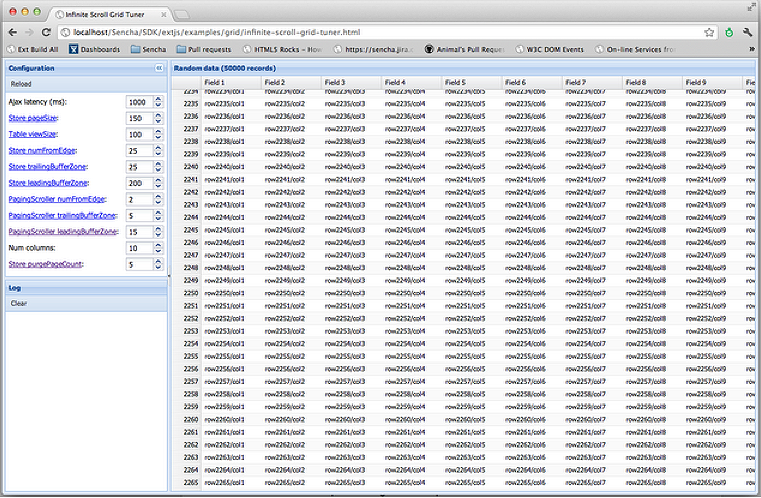The height and width of the screenshot is (498, 761).
Task: Open the browser wrench settings menu
Action: 747,31
